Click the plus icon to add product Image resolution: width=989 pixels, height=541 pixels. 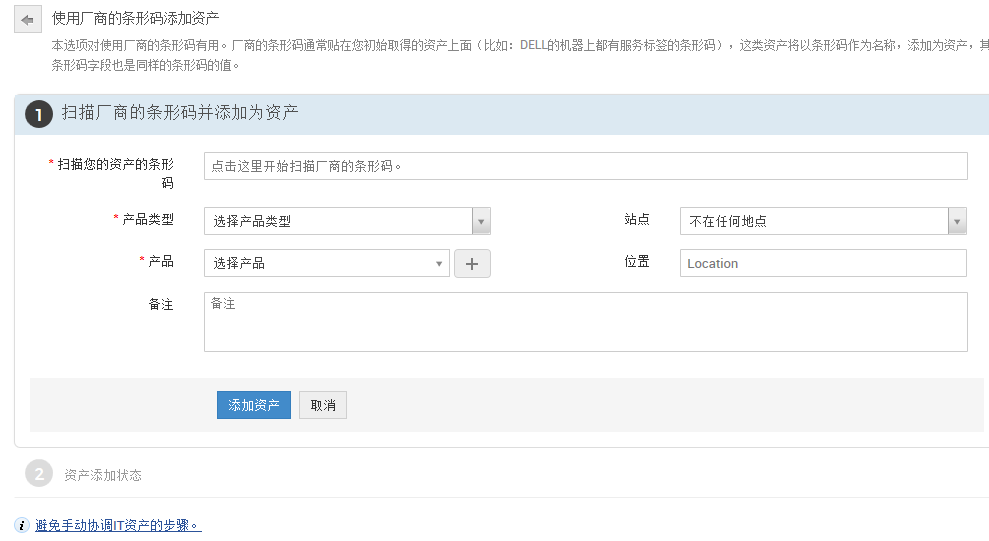[x=472, y=263]
